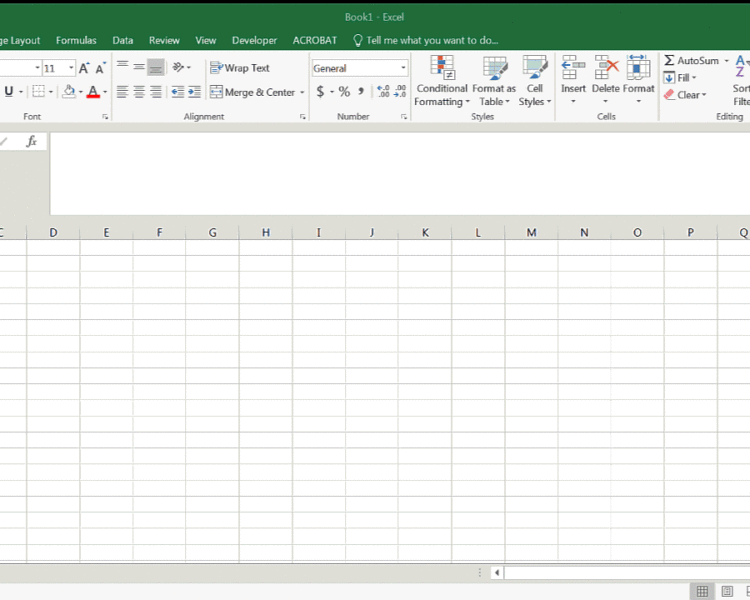Viewport: 750px width, 600px height.
Task: Toggle Bottom Align for the cell
Action: [156, 68]
